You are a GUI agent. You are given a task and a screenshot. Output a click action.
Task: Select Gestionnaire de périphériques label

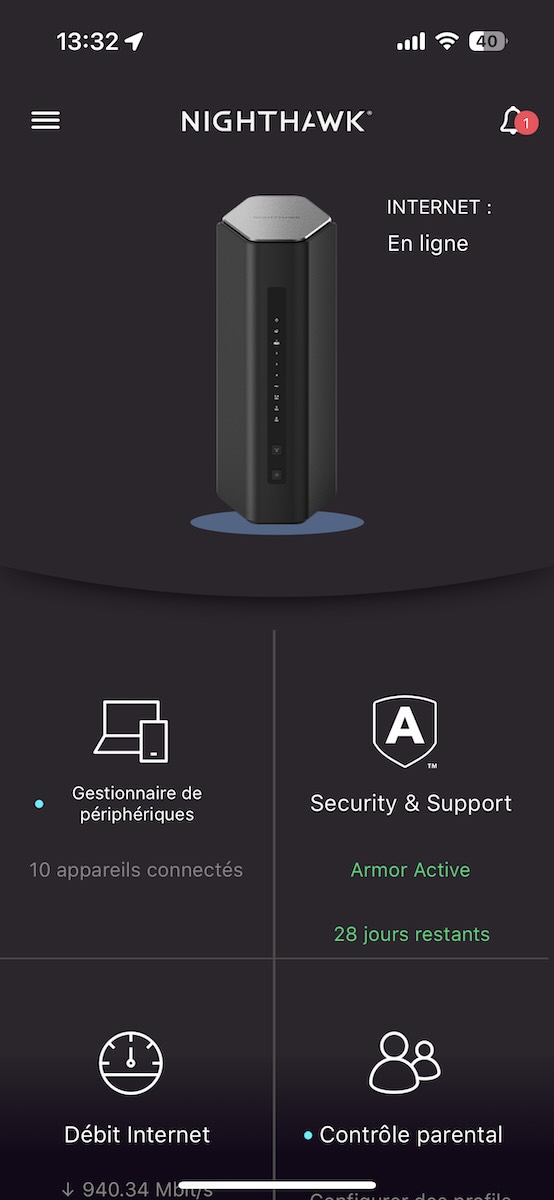[x=137, y=804]
